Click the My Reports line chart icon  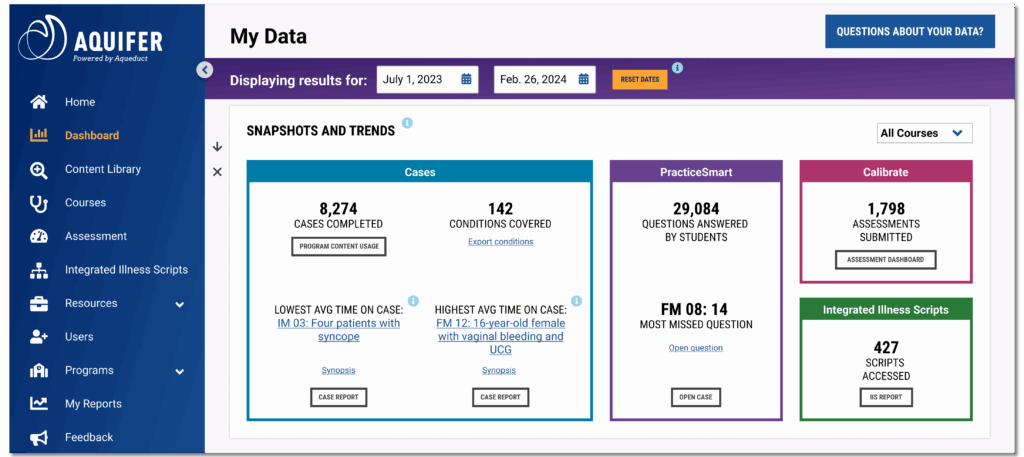coord(39,404)
